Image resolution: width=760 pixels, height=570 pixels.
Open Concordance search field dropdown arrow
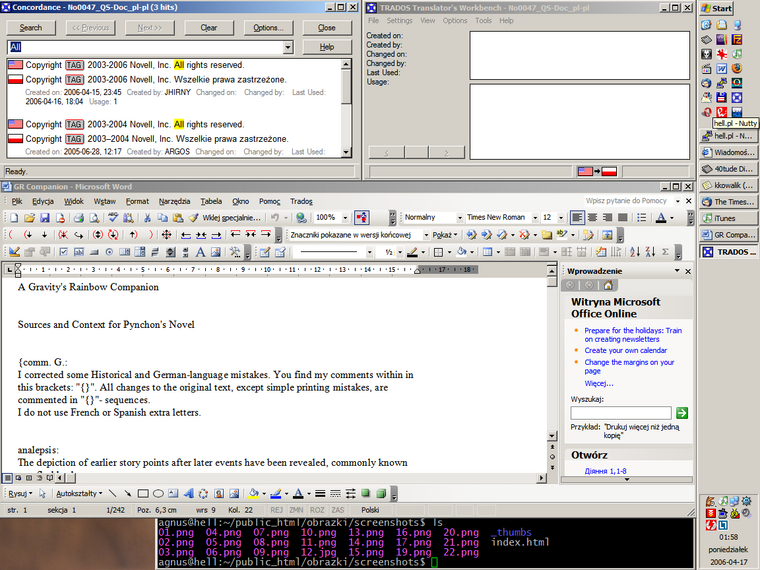point(288,47)
